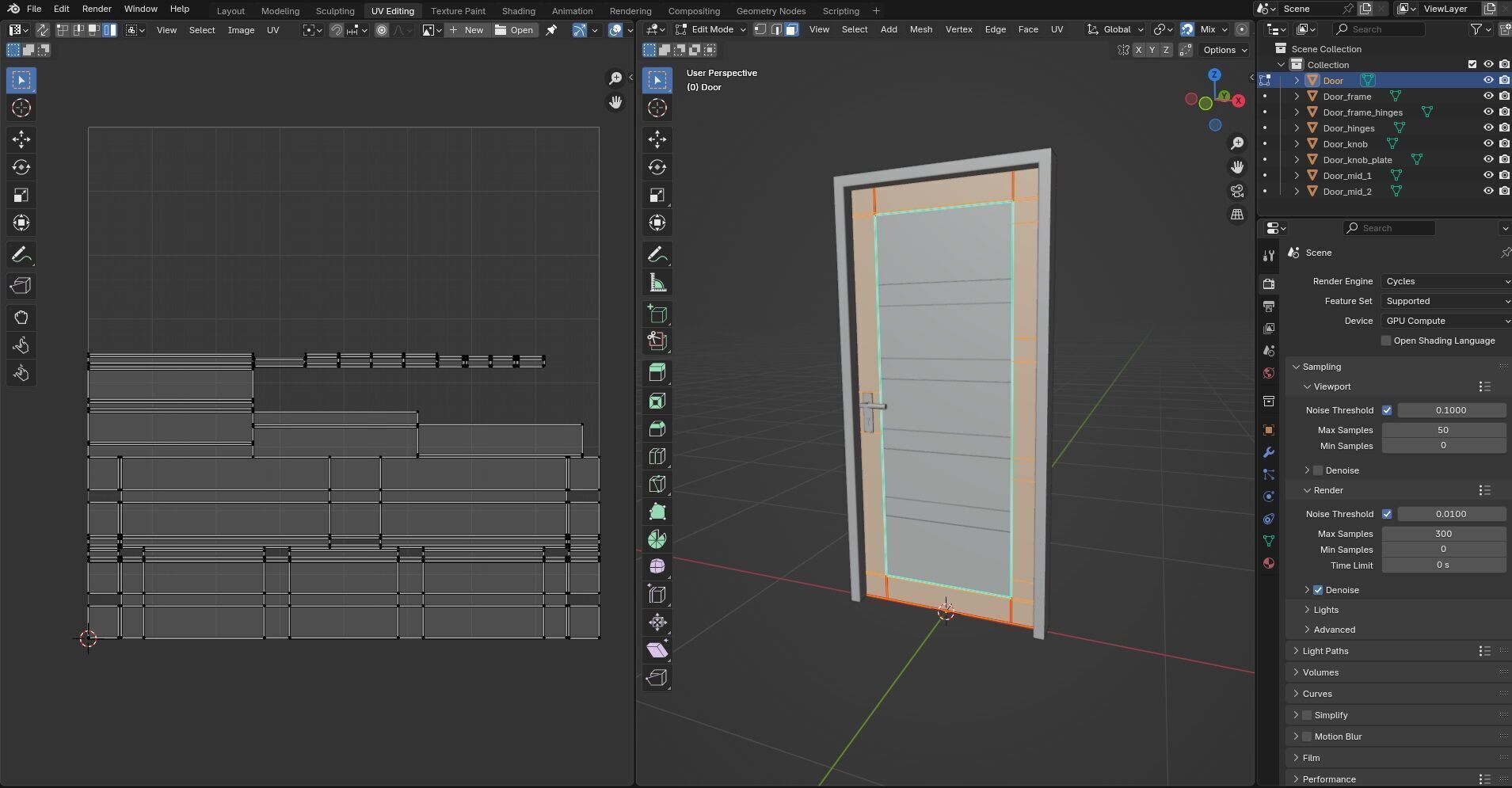The image size is (1512, 788).
Task: Enable Viewport Denoise checkbox
Action: (1318, 470)
